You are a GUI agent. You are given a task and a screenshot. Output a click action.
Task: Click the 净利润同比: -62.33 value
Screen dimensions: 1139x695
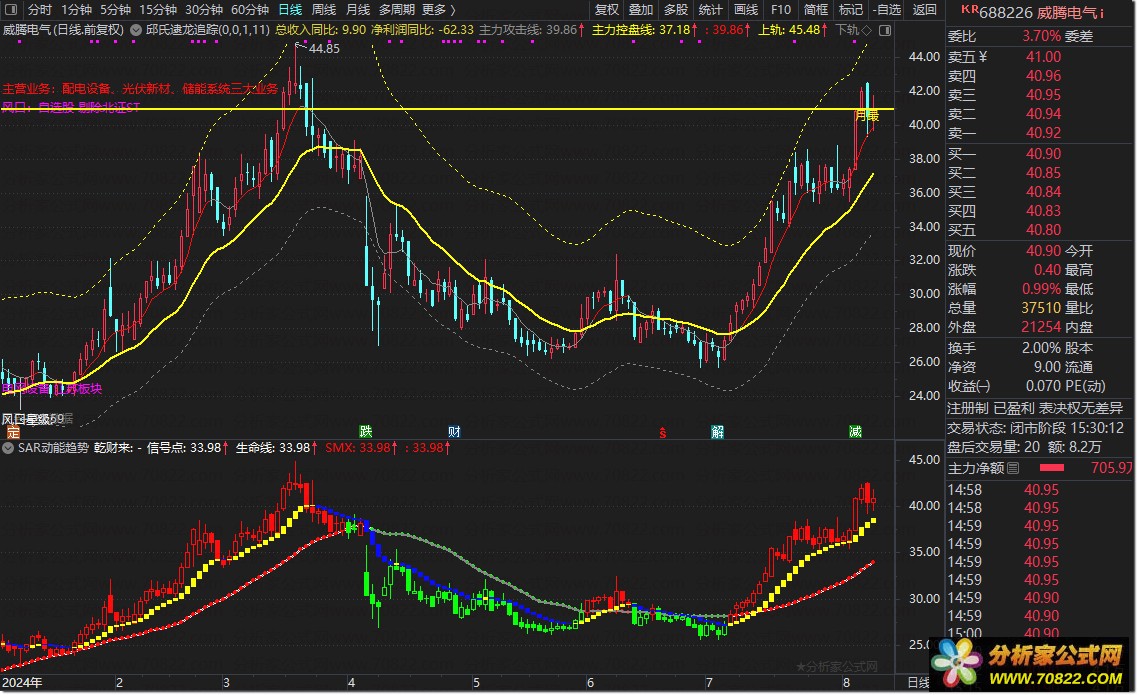click(x=422, y=31)
